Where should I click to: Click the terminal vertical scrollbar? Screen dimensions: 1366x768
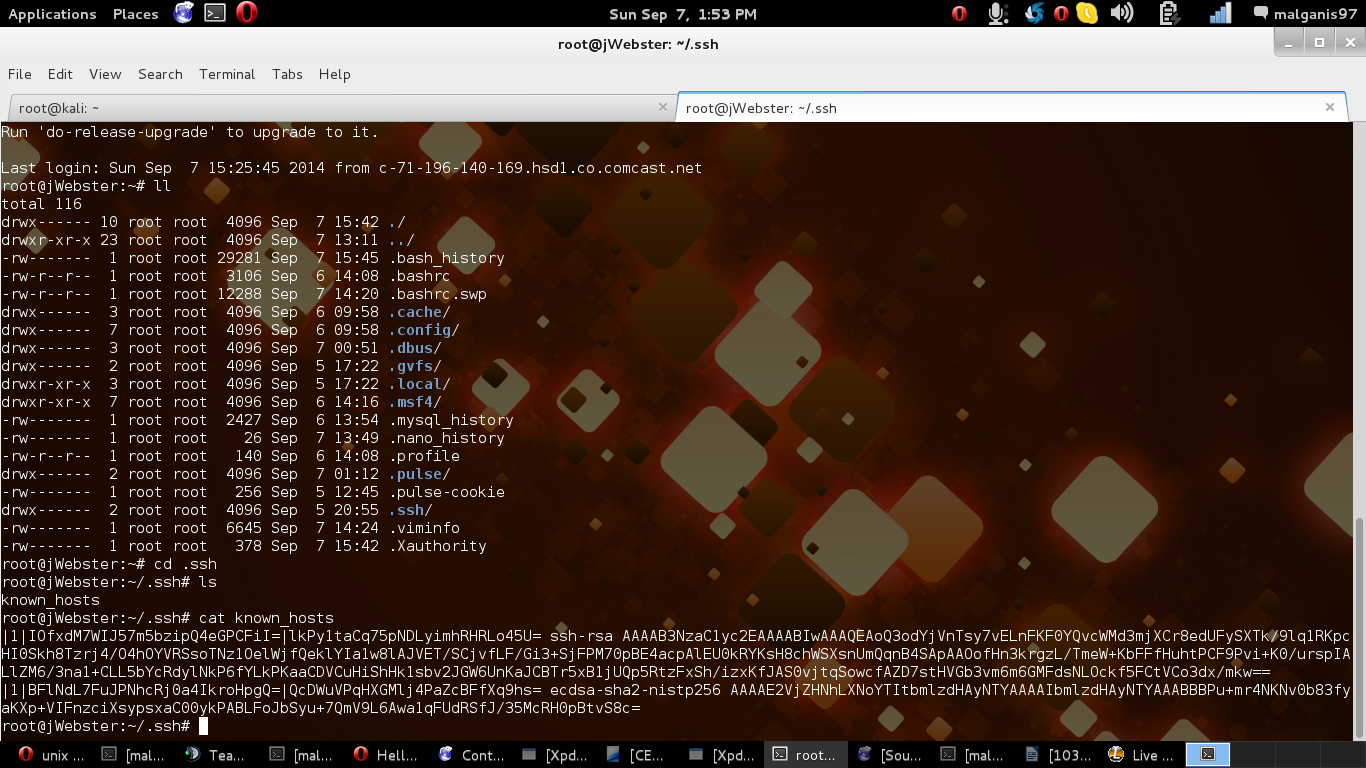point(1359,628)
